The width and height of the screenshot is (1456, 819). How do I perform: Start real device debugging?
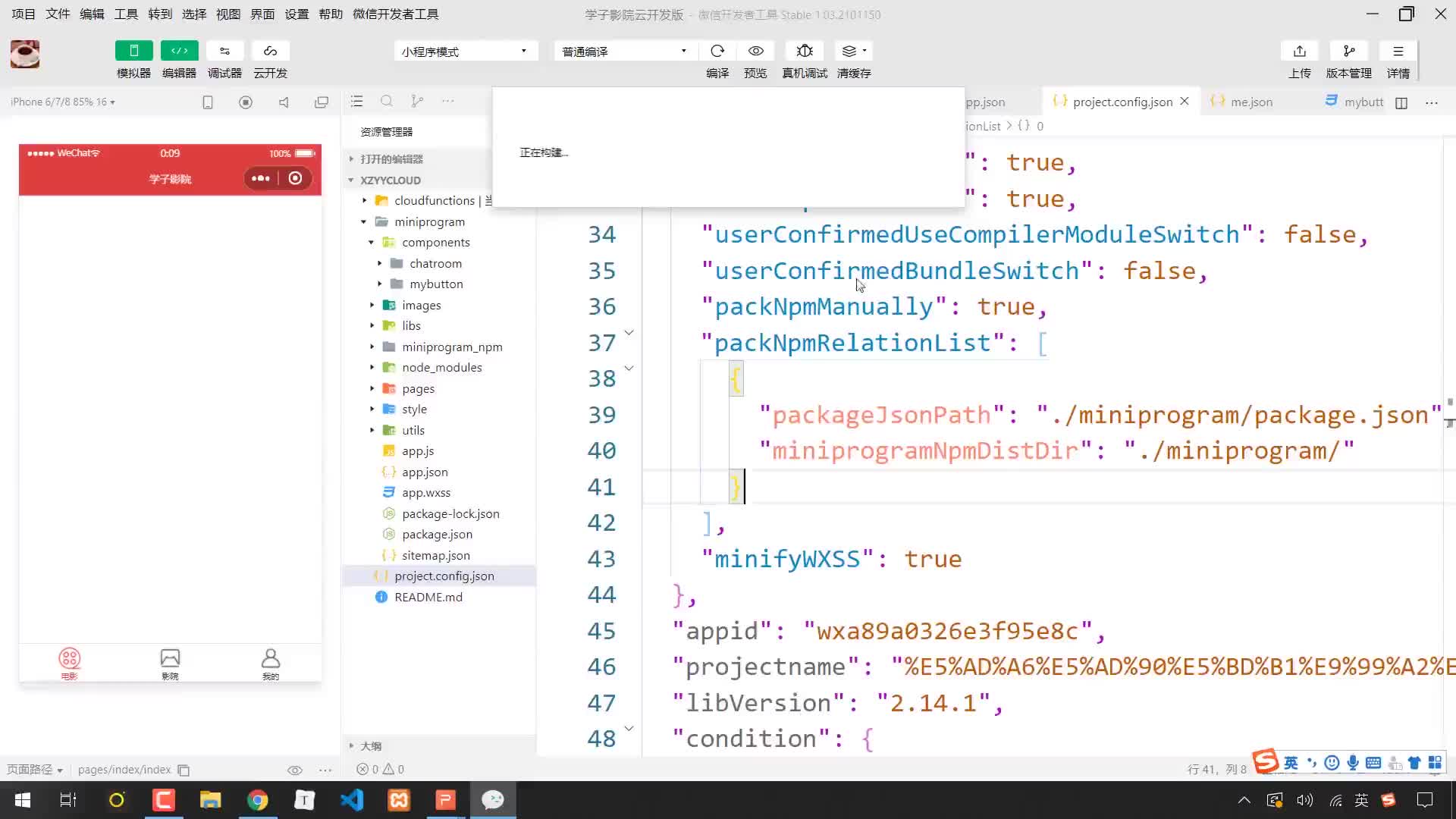click(805, 51)
